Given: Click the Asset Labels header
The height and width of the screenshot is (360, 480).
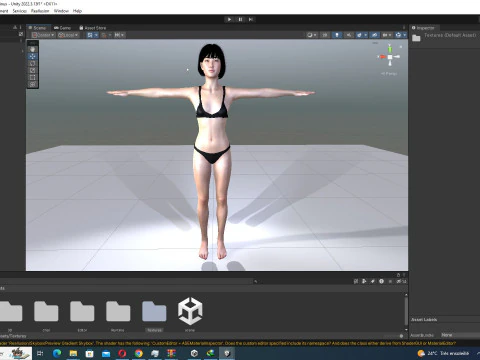Looking at the screenshot, I should pos(424,319).
